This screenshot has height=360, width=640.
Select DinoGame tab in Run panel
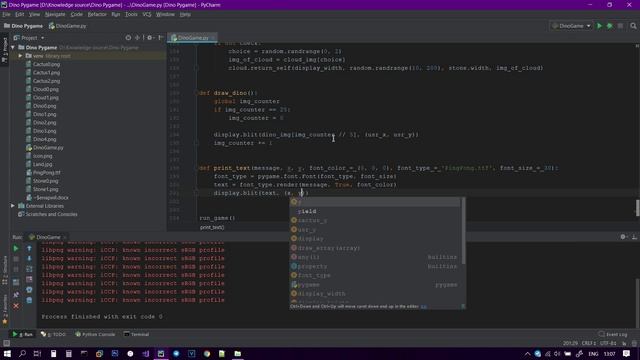[x=47, y=237]
